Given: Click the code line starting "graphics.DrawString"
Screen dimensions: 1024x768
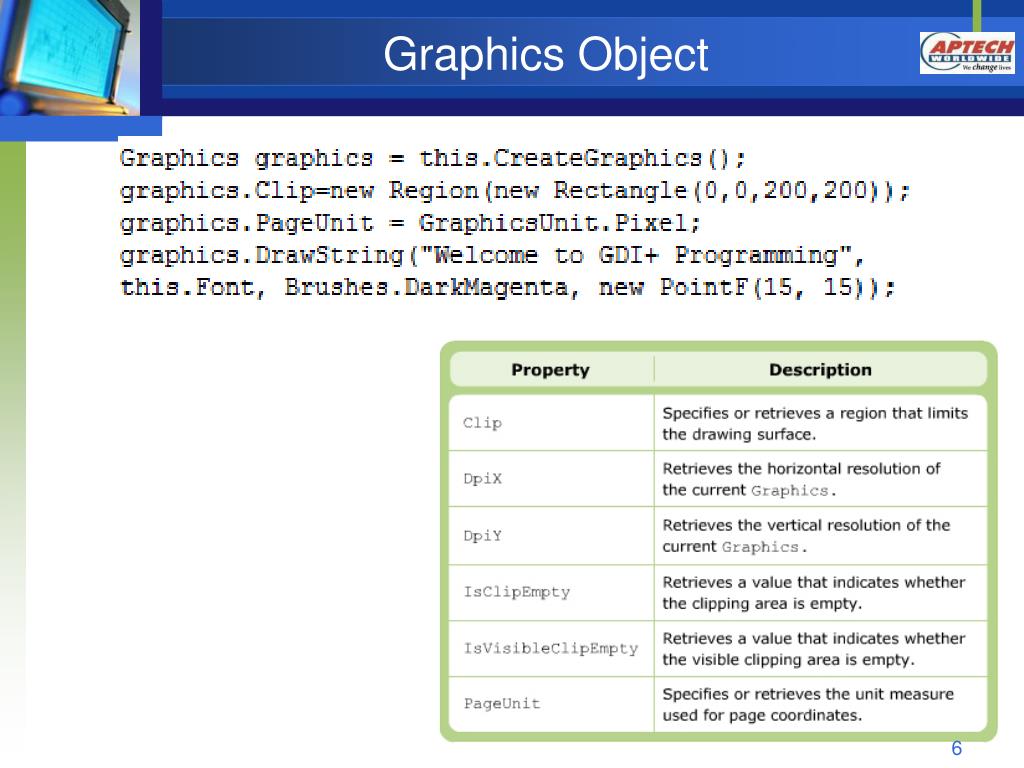Looking at the screenshot, I should [492, 255].
